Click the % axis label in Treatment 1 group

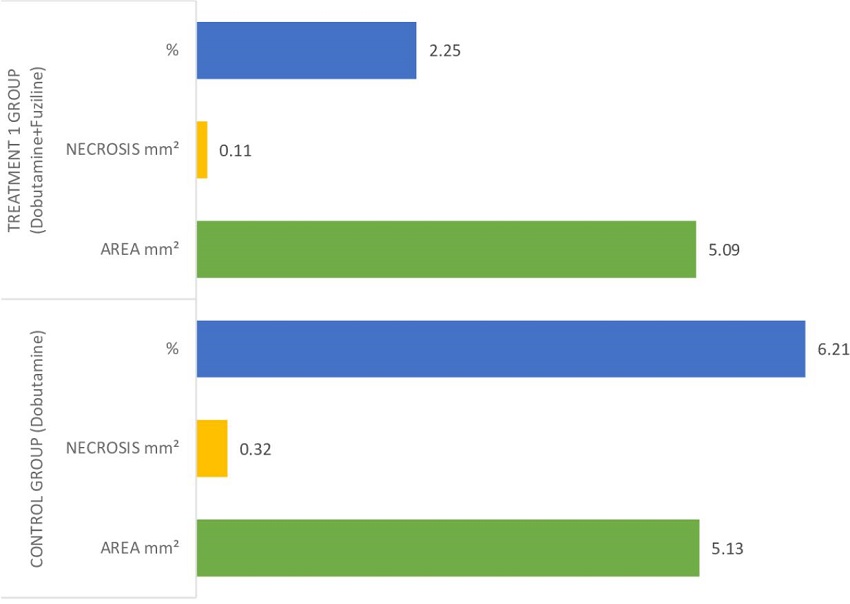(173, 50)
